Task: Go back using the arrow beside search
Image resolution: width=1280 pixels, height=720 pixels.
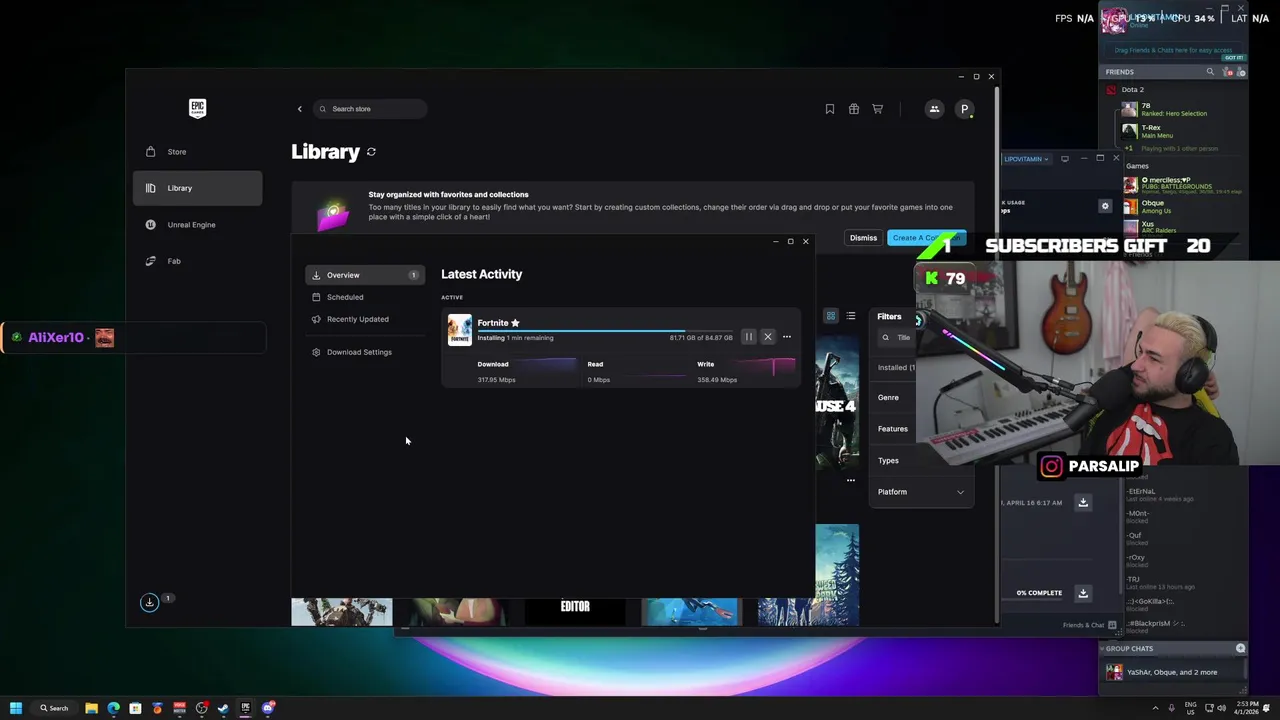Action: pos(299,109)
